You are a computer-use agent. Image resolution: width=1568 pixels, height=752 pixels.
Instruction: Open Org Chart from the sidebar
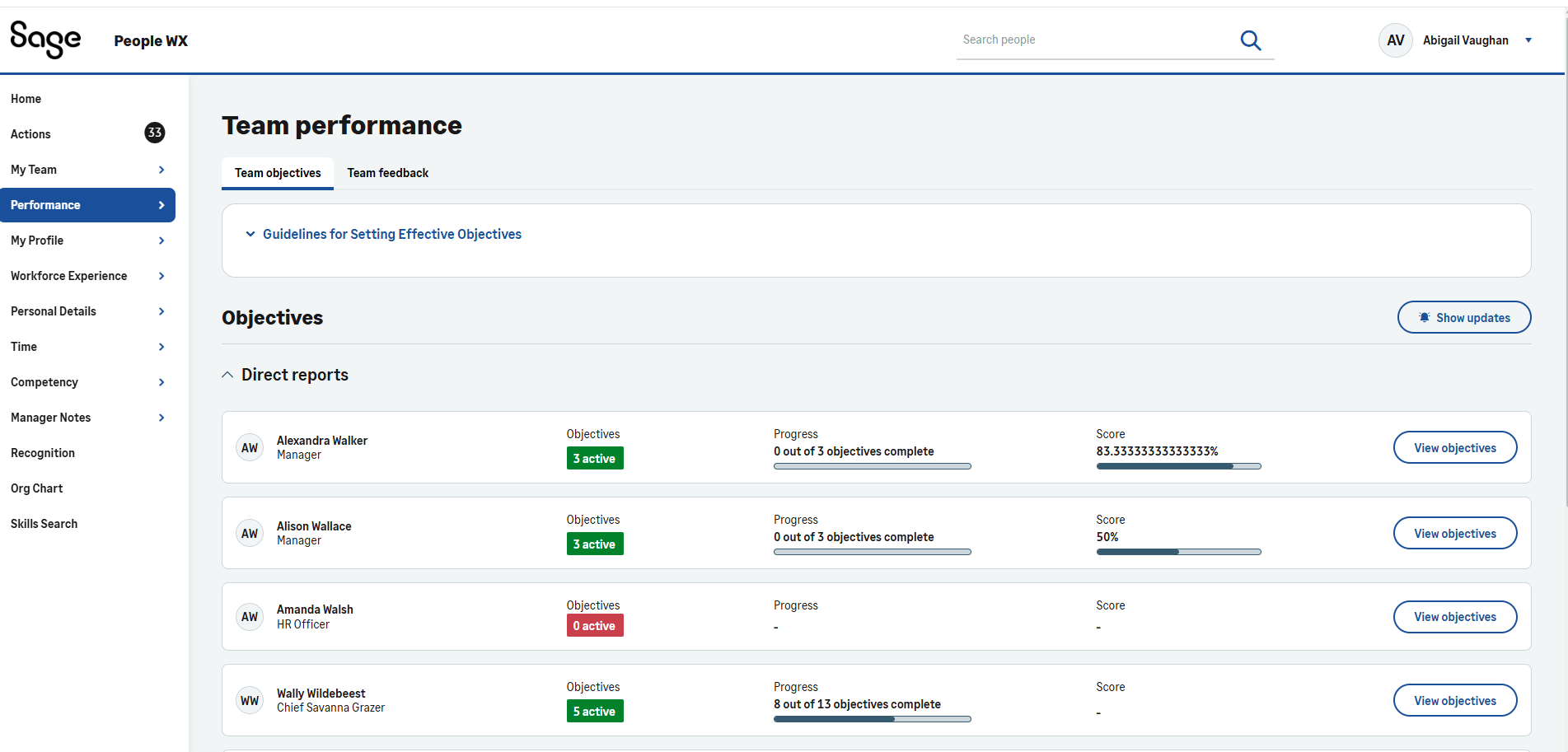click(37, 488)
